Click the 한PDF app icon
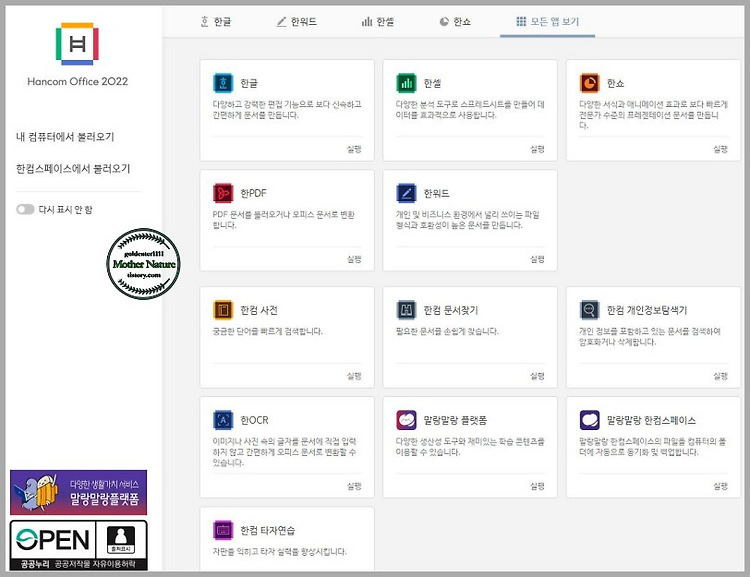Screen dimensions: 750x577 (x=222, y=193)
